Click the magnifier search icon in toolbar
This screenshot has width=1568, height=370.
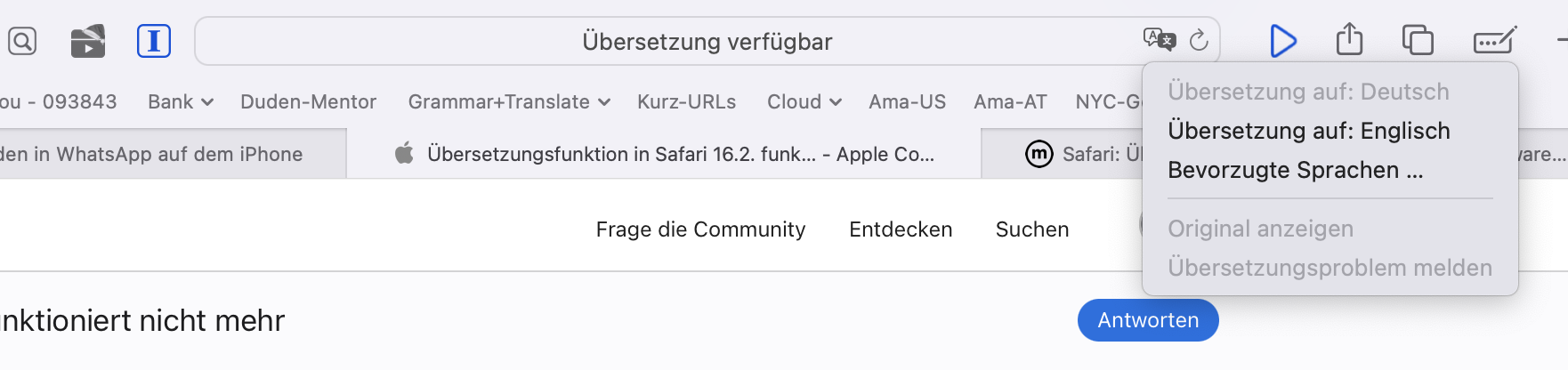(x=22, y=41)
